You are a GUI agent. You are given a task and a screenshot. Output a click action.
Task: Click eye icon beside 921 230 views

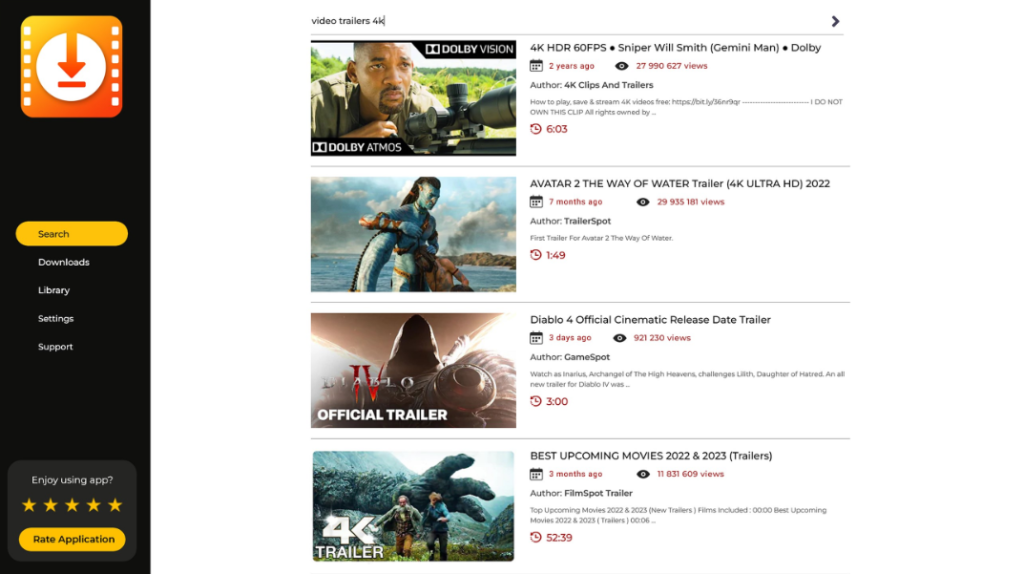coord(620,338)
